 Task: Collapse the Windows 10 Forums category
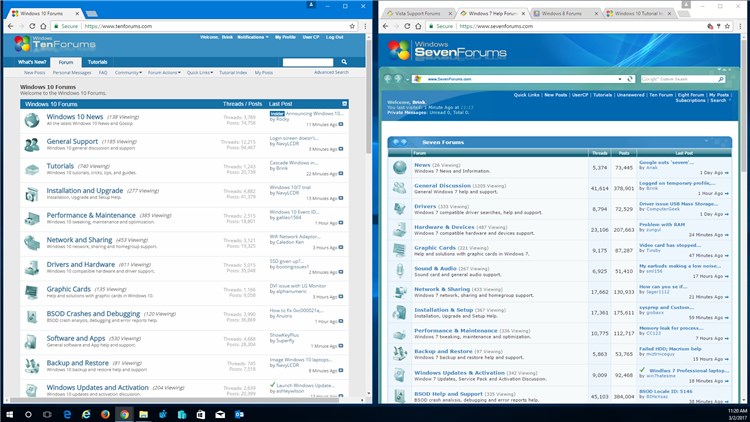[344, 104]
